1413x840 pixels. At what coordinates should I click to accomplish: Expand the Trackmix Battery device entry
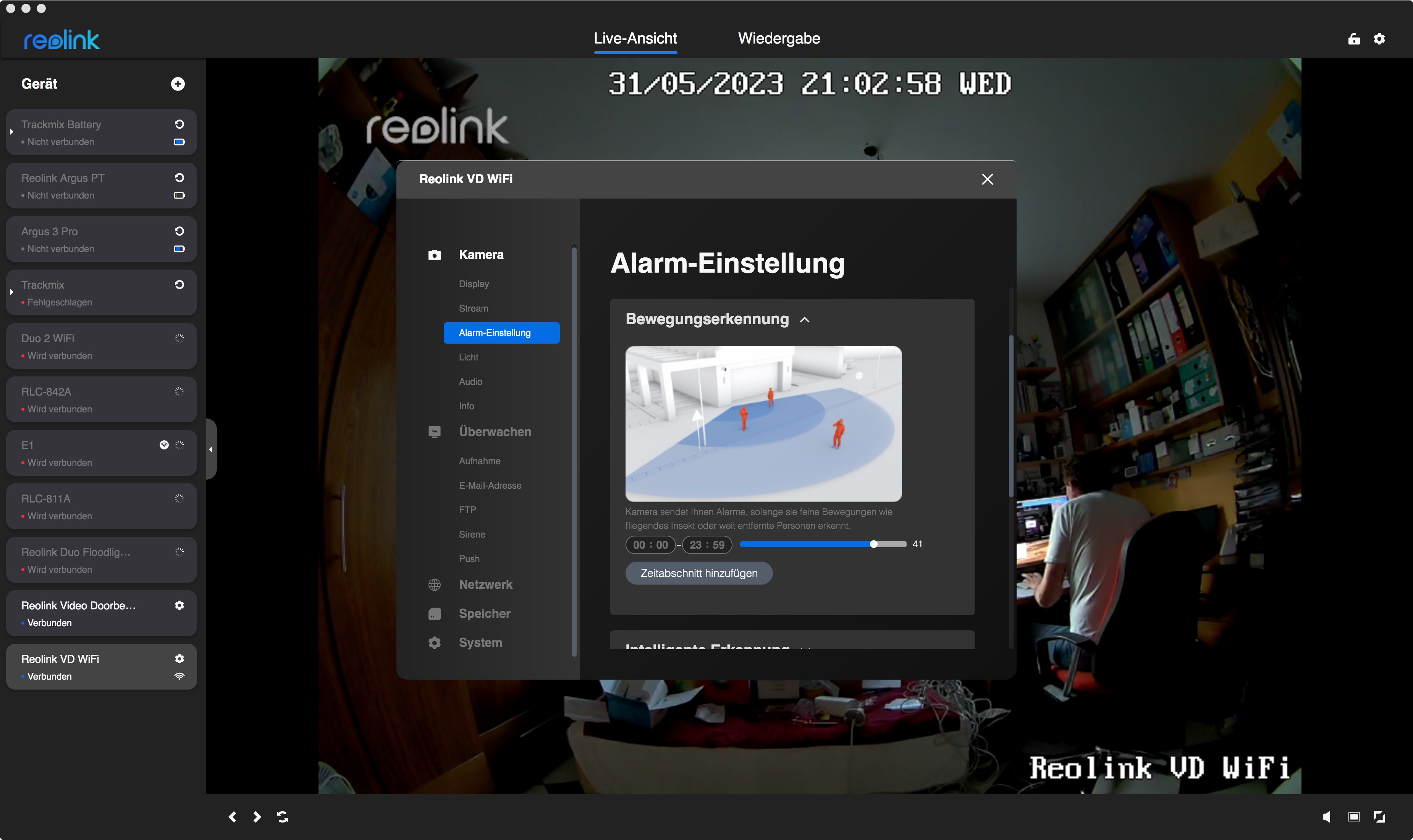coord(11,132)
